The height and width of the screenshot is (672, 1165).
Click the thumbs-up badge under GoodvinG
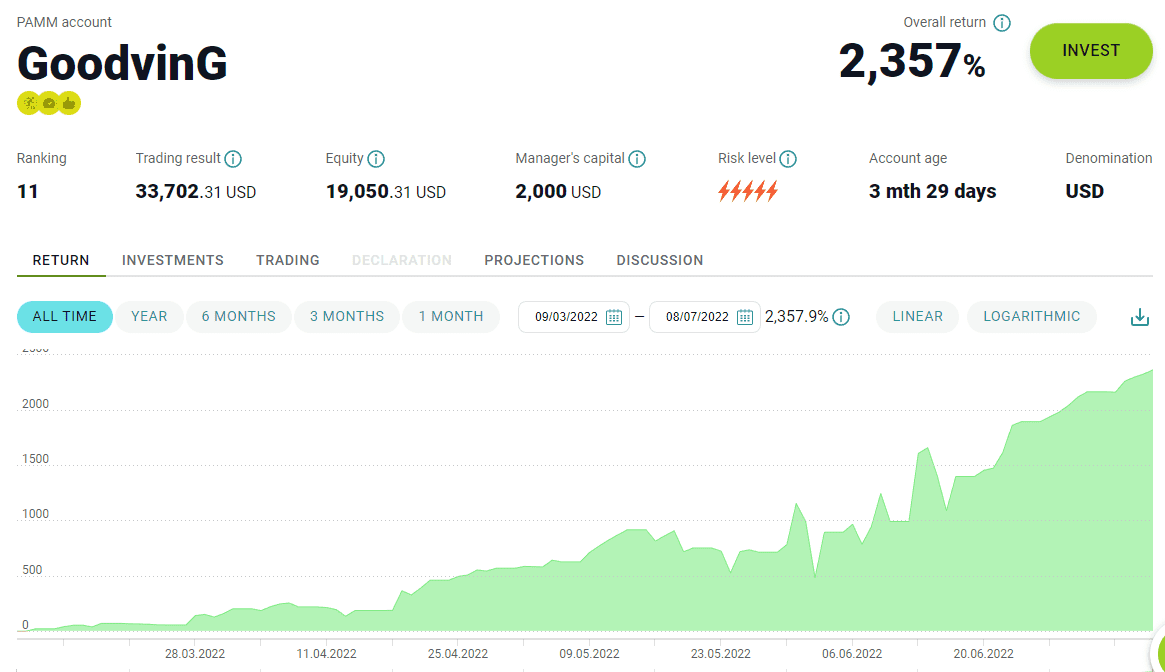point(69,103)
